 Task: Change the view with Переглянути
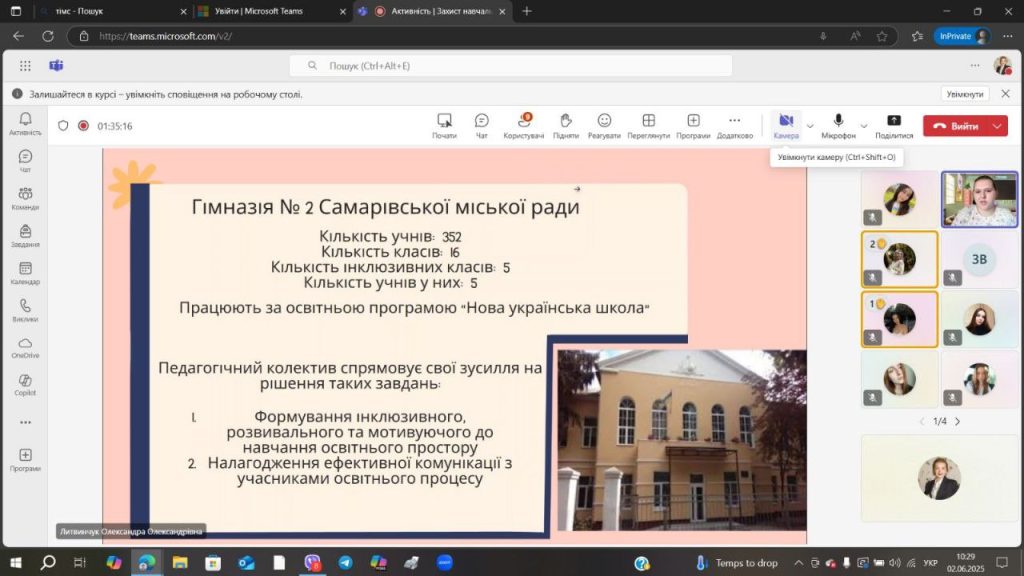[x=648, y=125]
